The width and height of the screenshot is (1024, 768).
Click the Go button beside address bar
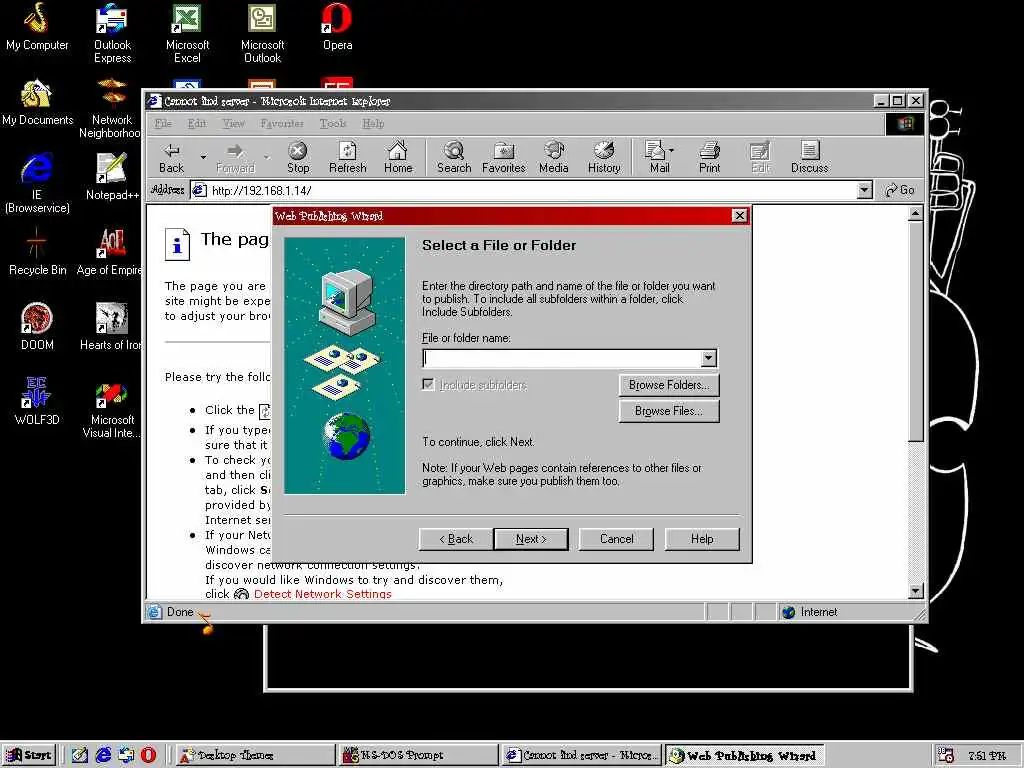[899, 190]
